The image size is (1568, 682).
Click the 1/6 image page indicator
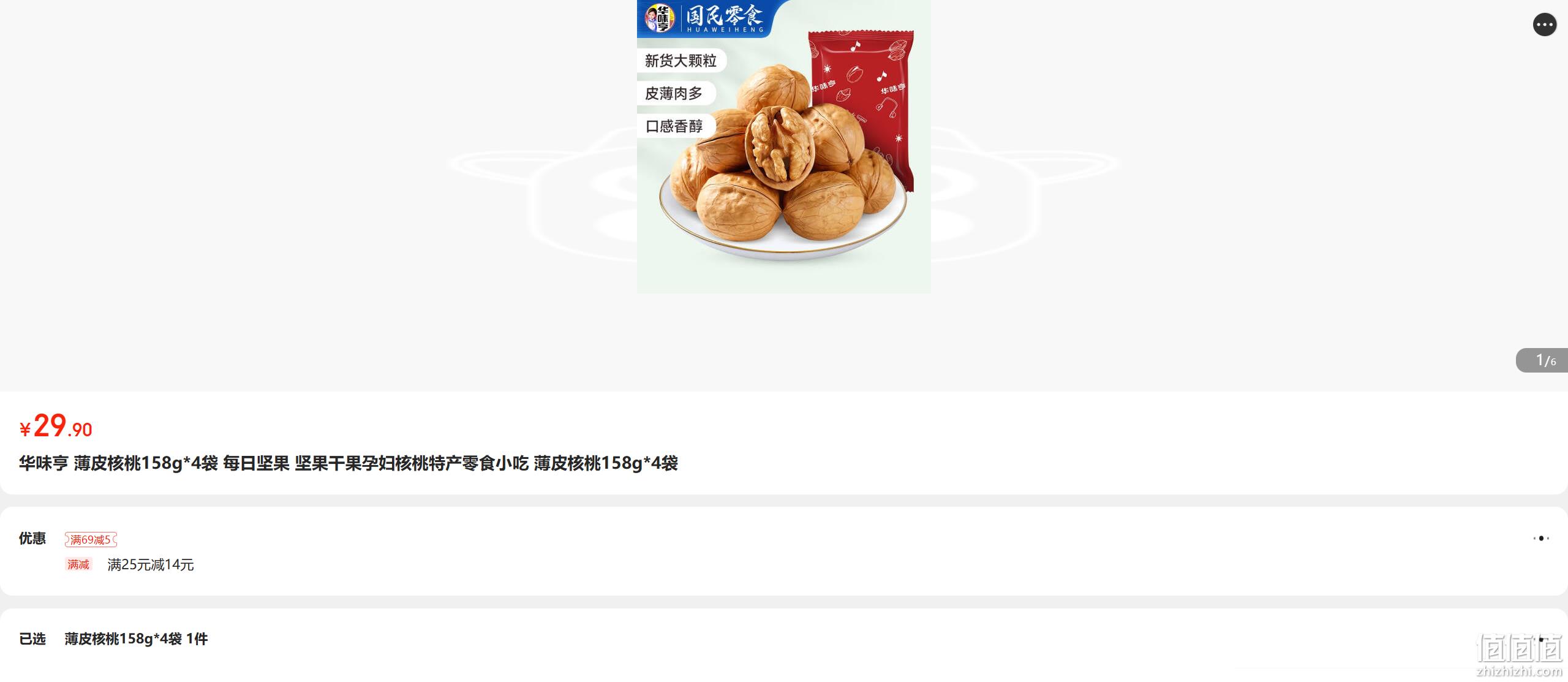coord(1542,360)
